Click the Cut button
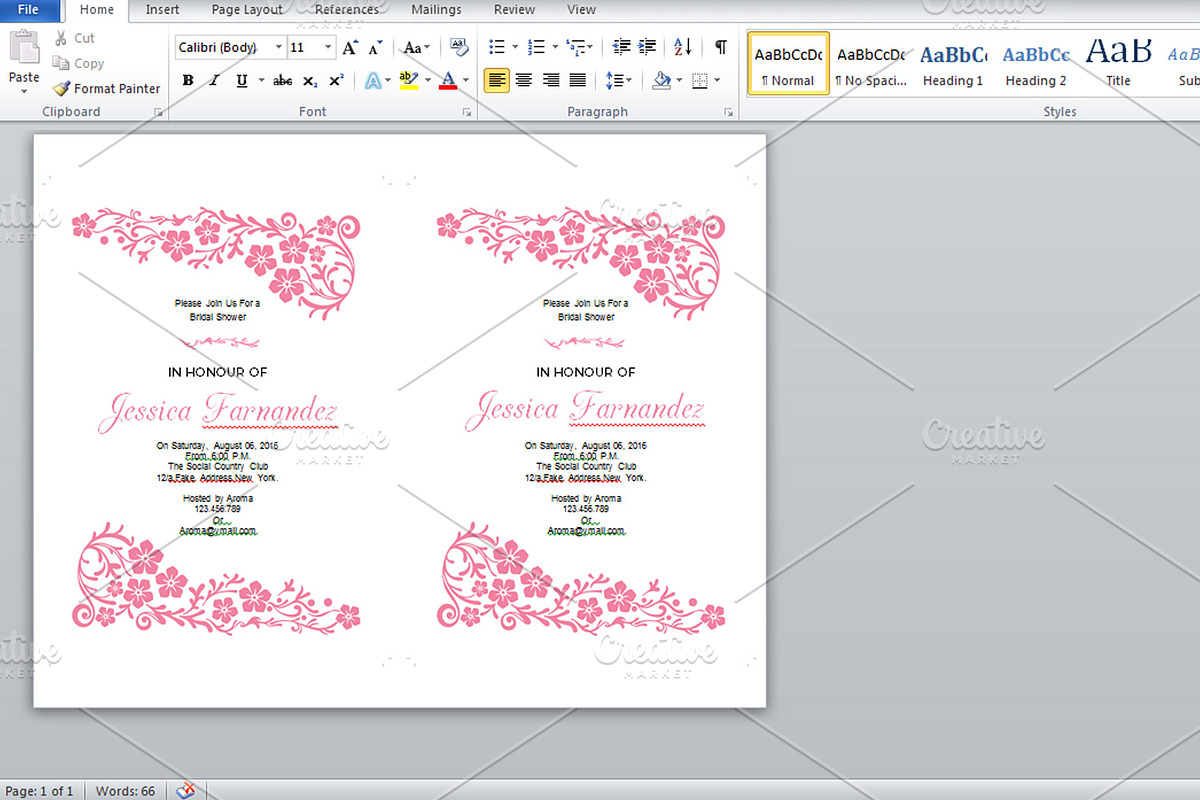 pos(75,38)
